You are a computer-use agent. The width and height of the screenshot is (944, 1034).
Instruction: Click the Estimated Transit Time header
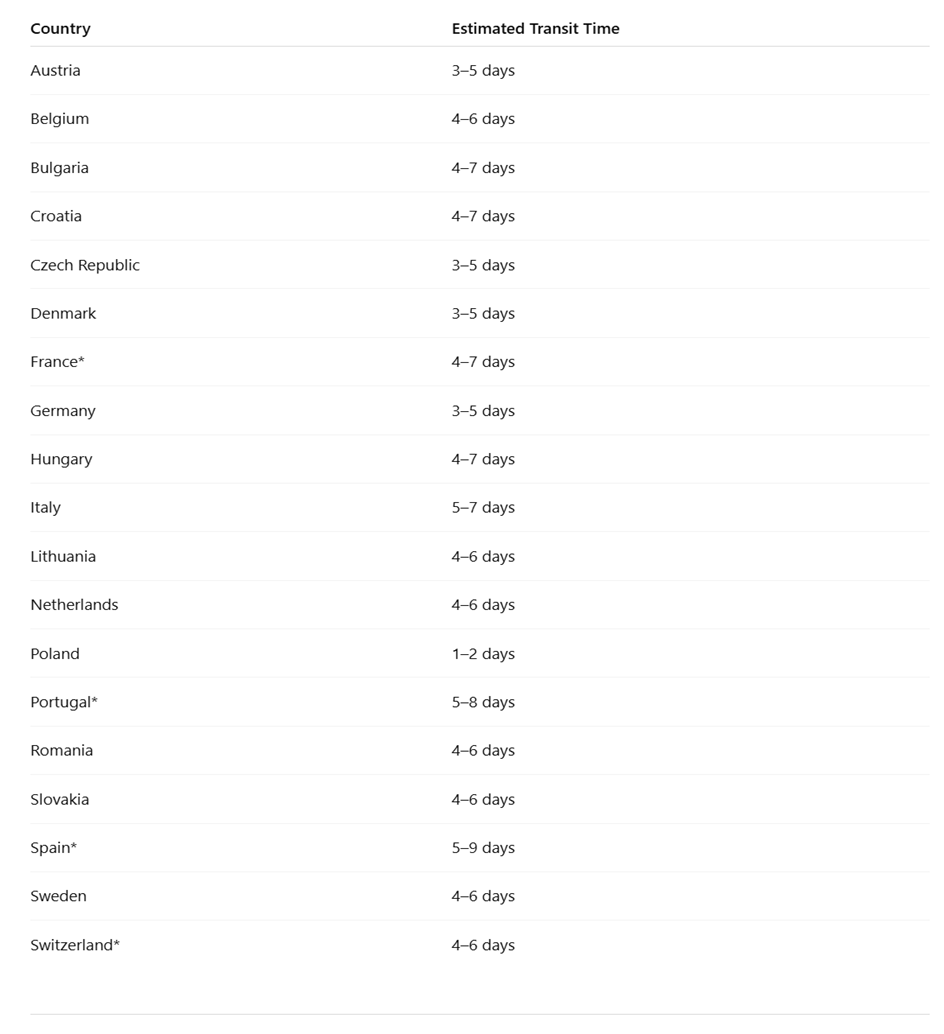click(x=535, y=28)
